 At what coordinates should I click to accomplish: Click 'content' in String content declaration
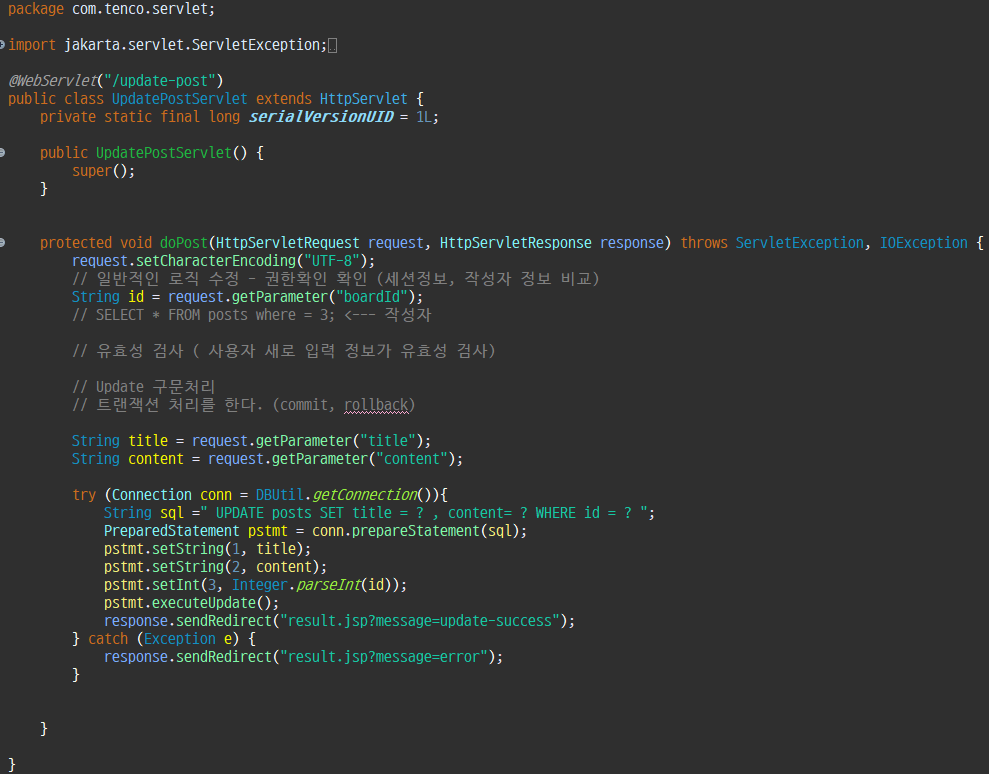point(156,459)
